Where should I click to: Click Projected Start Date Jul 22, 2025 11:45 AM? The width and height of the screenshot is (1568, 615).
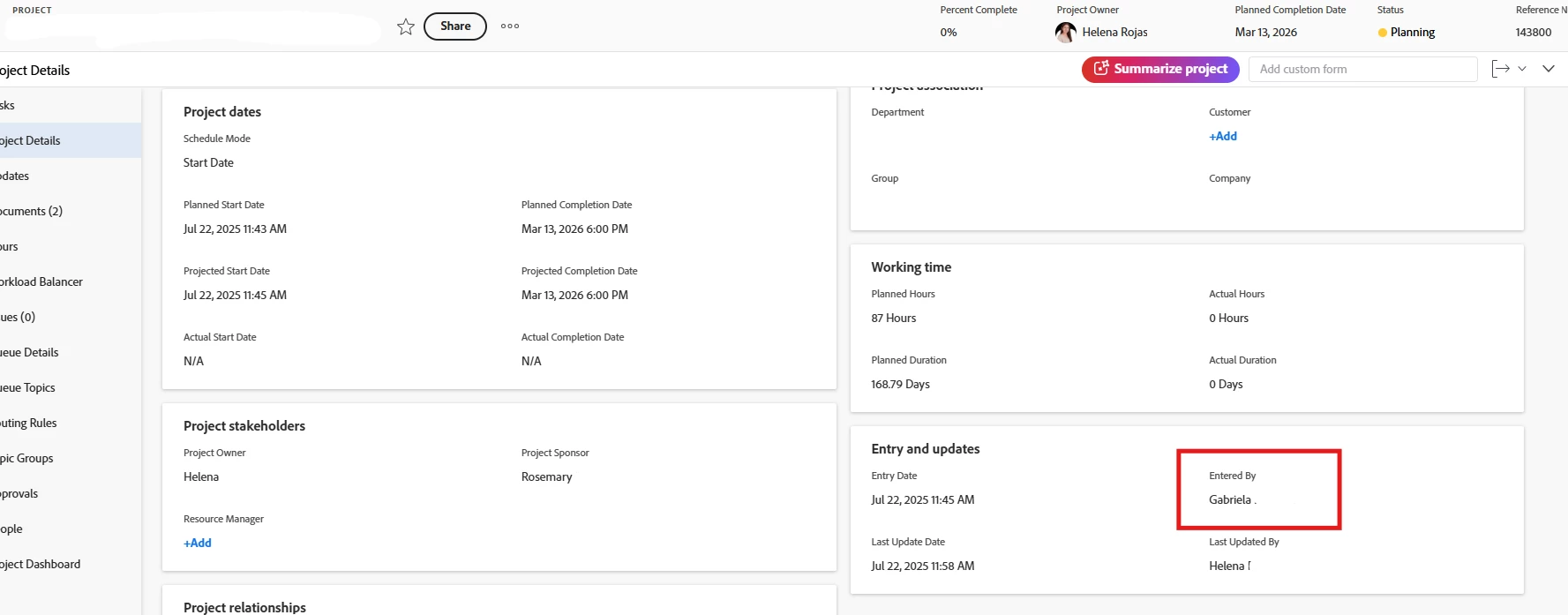pyautogui.click(x=235, y=295)
